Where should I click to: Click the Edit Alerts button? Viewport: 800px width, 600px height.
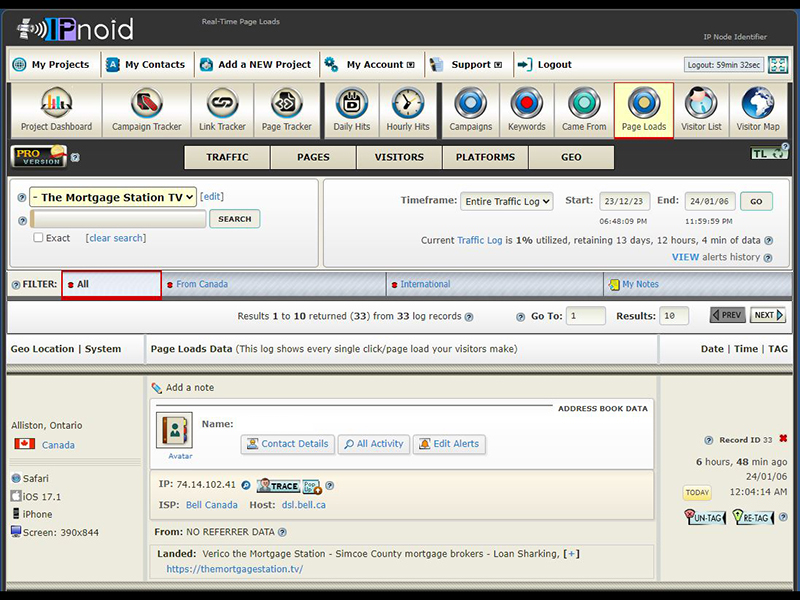[x=449, y=444]
